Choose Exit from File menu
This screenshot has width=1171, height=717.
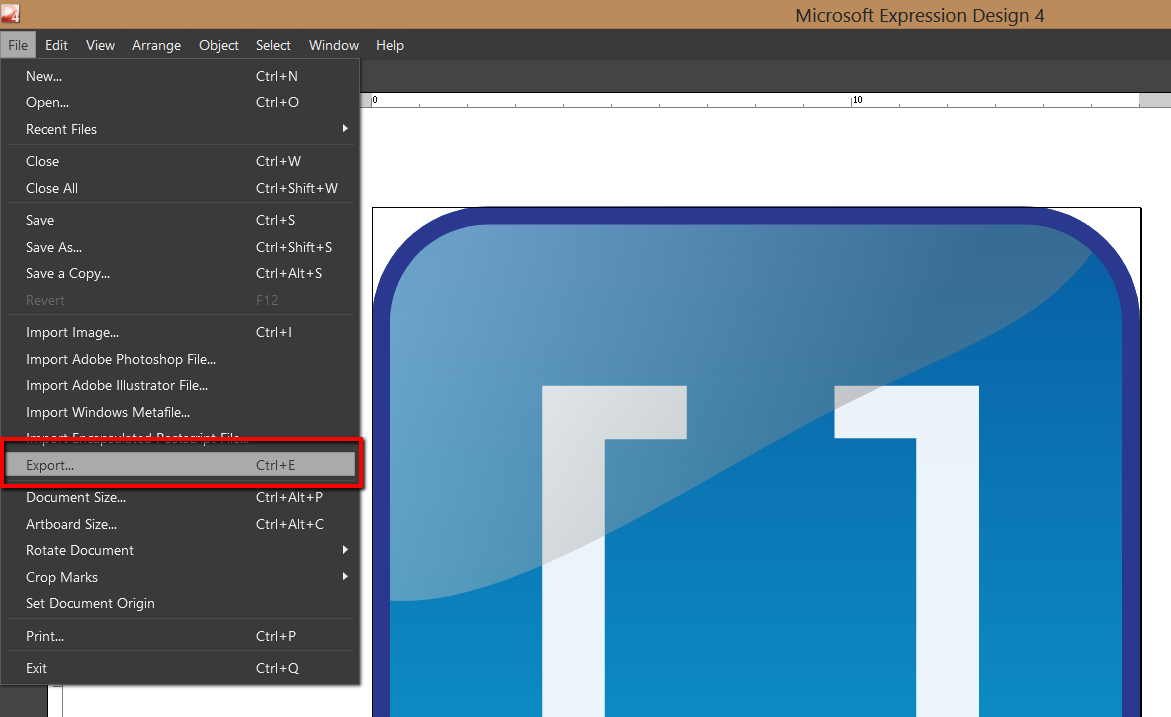(180, 668)
